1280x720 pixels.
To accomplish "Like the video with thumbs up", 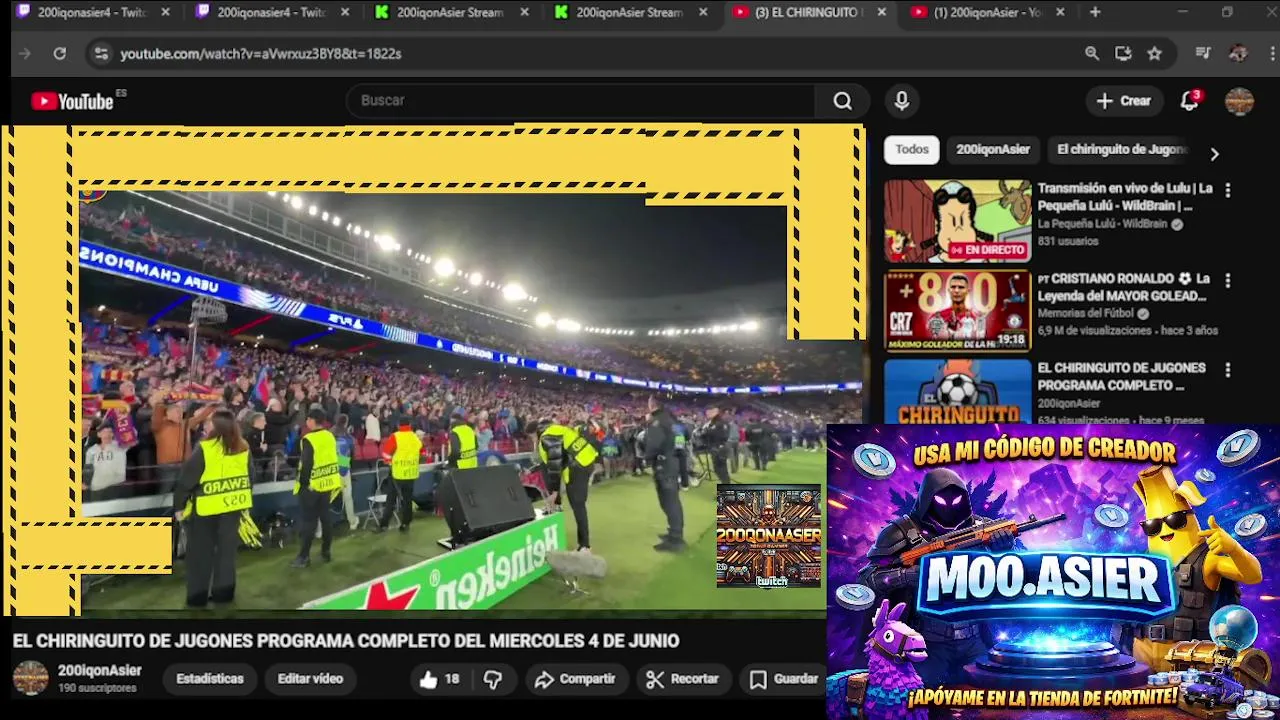I will point(440,679).
